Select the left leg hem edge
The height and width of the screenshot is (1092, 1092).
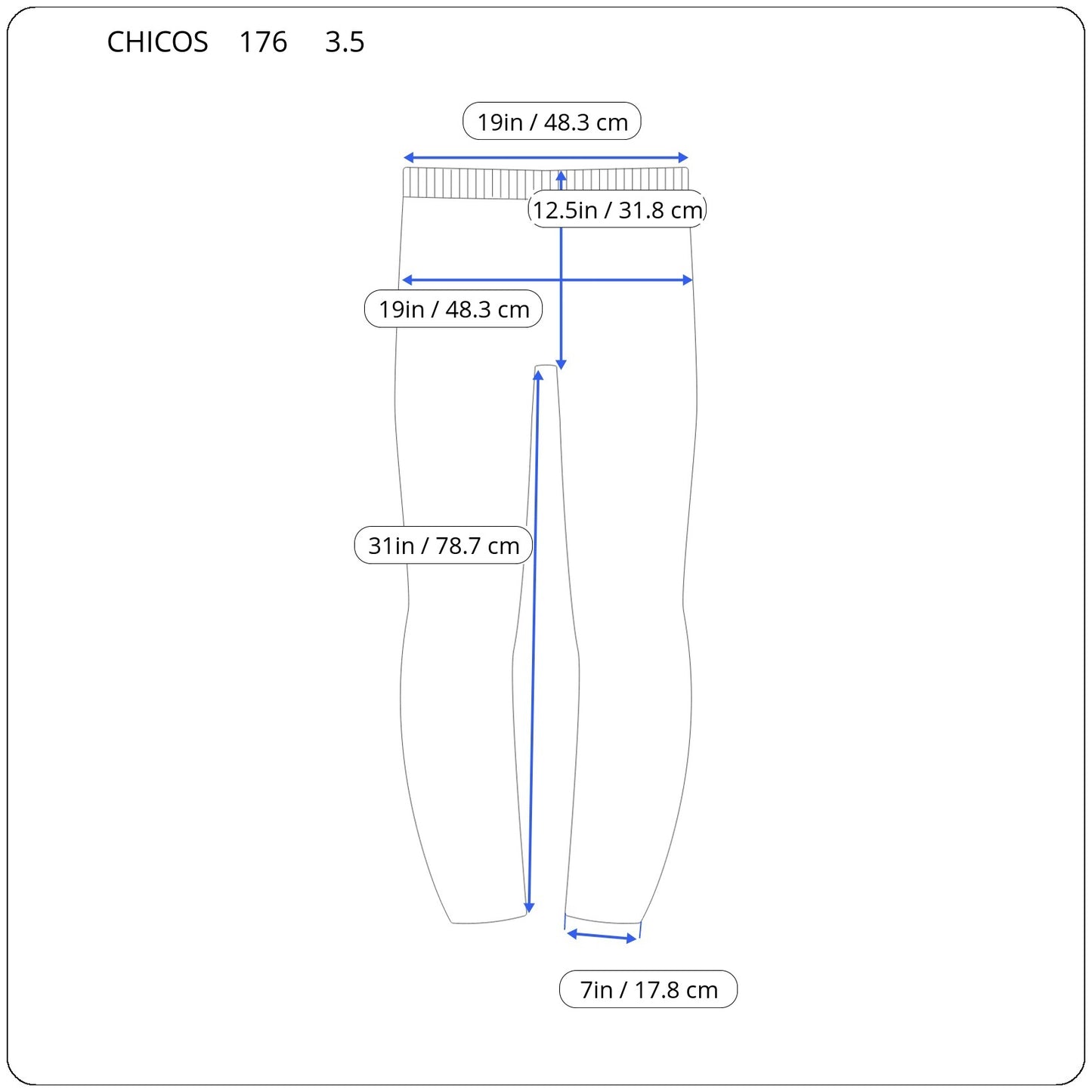[x=489, y=920]
